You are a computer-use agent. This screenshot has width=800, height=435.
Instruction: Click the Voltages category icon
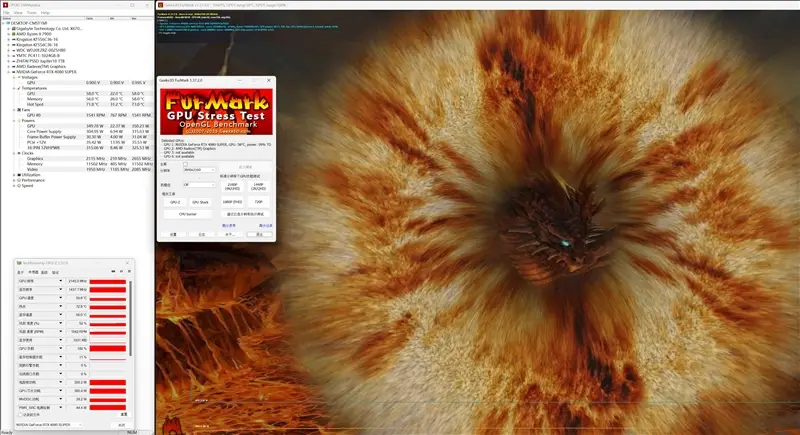coord(19,78)
